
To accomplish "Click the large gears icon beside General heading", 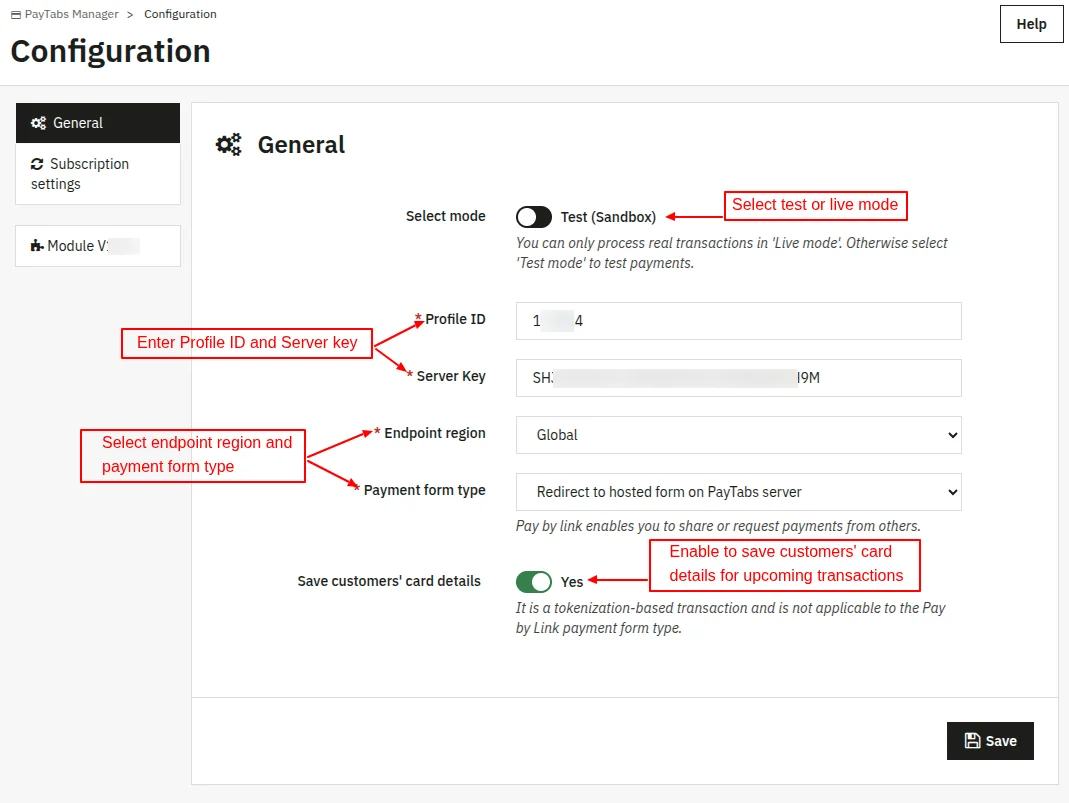I will tap(229, 145).
